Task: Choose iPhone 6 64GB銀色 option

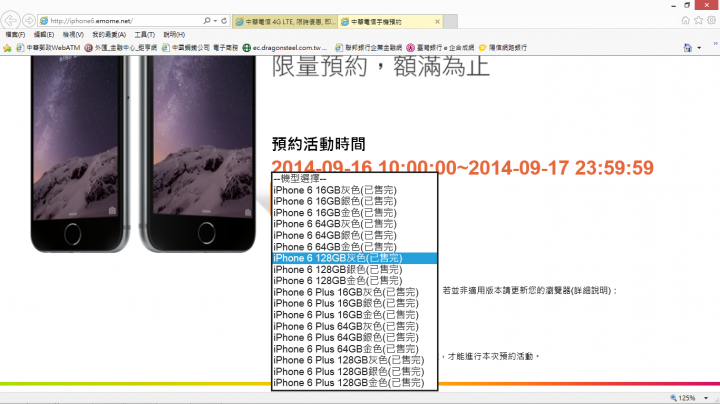Action: coord(354,235)
